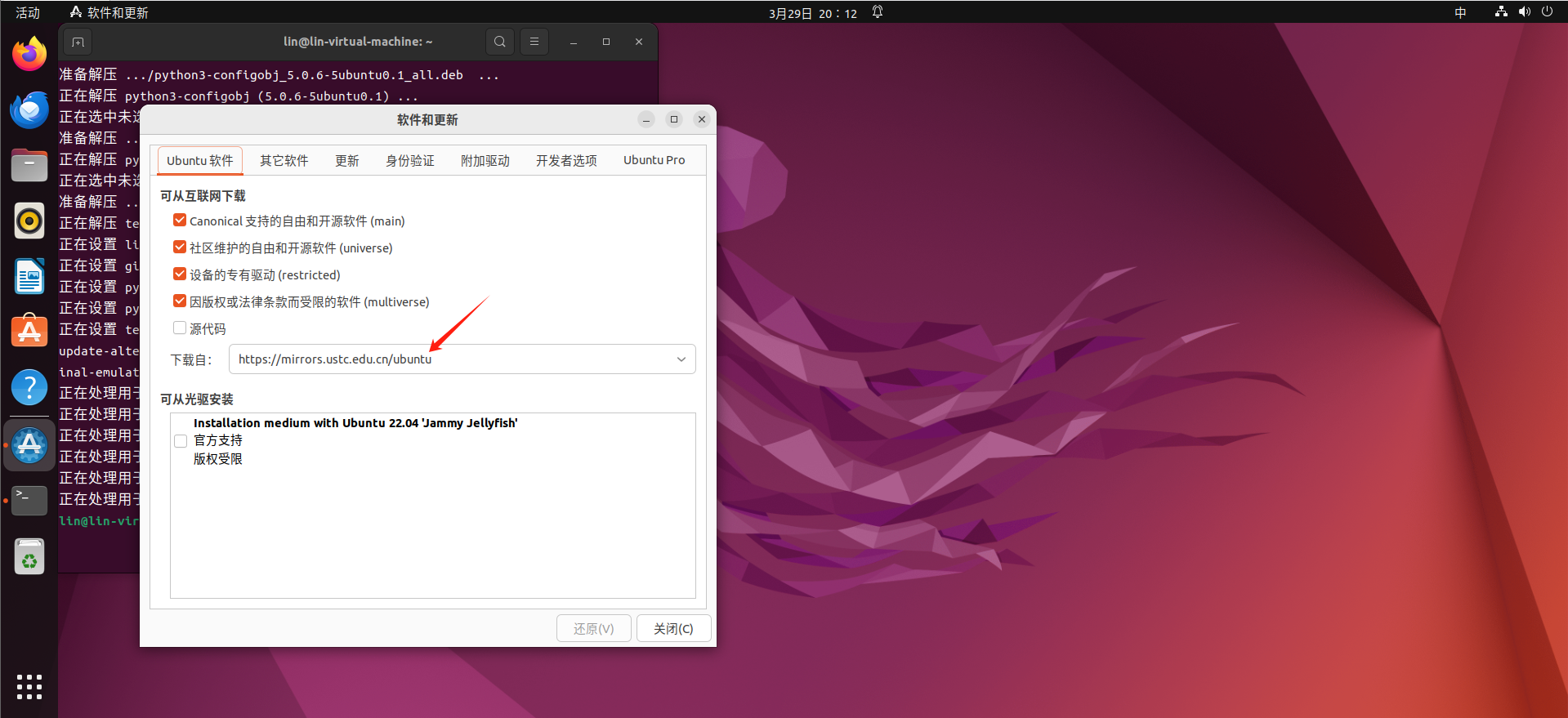Open the 附加驱动 tab
The width and height of the screenshot is (1568, 718).
pos(485,161)
